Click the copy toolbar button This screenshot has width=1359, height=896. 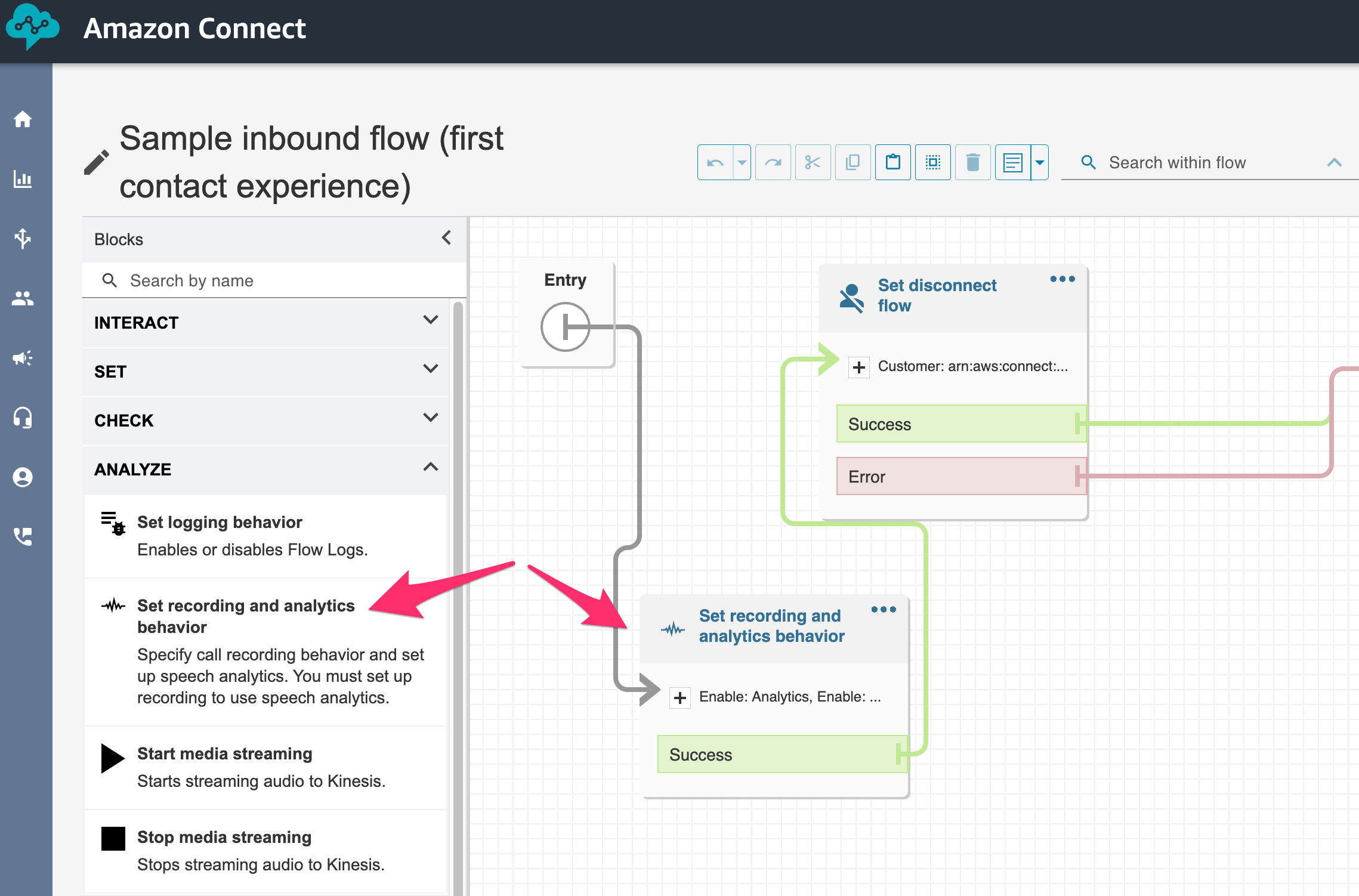[x=853, y=162]
